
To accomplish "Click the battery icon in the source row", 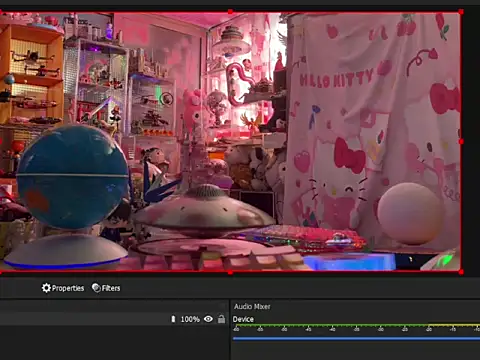I will coord(173,319).
